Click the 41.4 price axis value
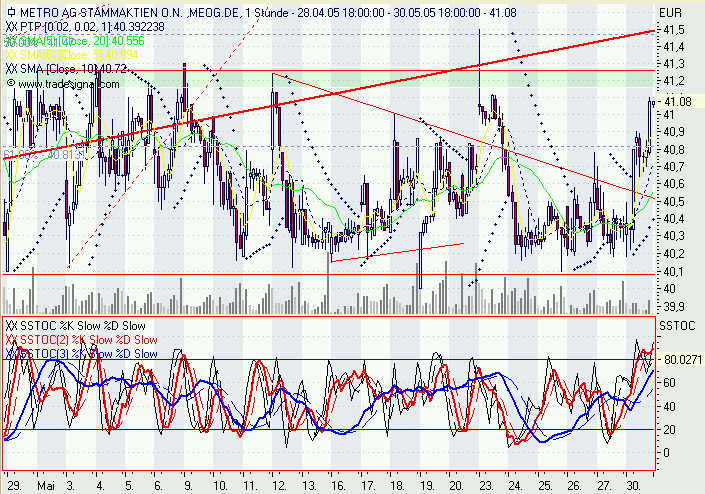This screenshot has height=494, width=705. click(x=674, y=47)
